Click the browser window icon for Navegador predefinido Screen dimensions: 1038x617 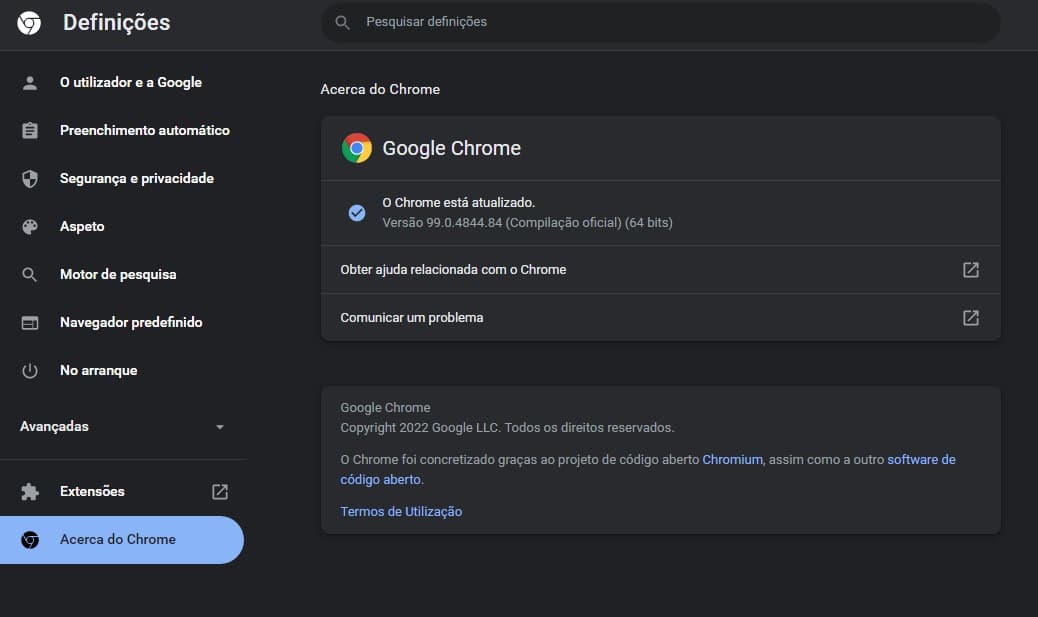[x=30, y=323]
